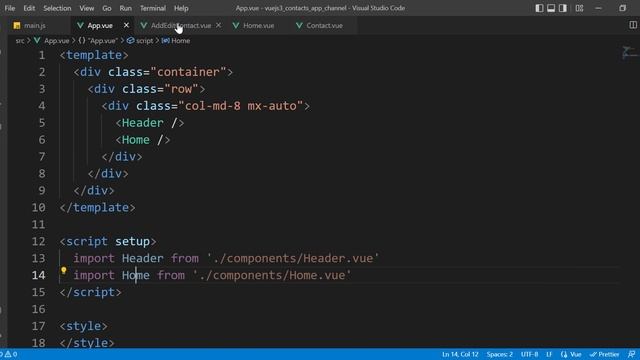Click the src breadcrumb
The image size is (640, 360).
(20, 40)
